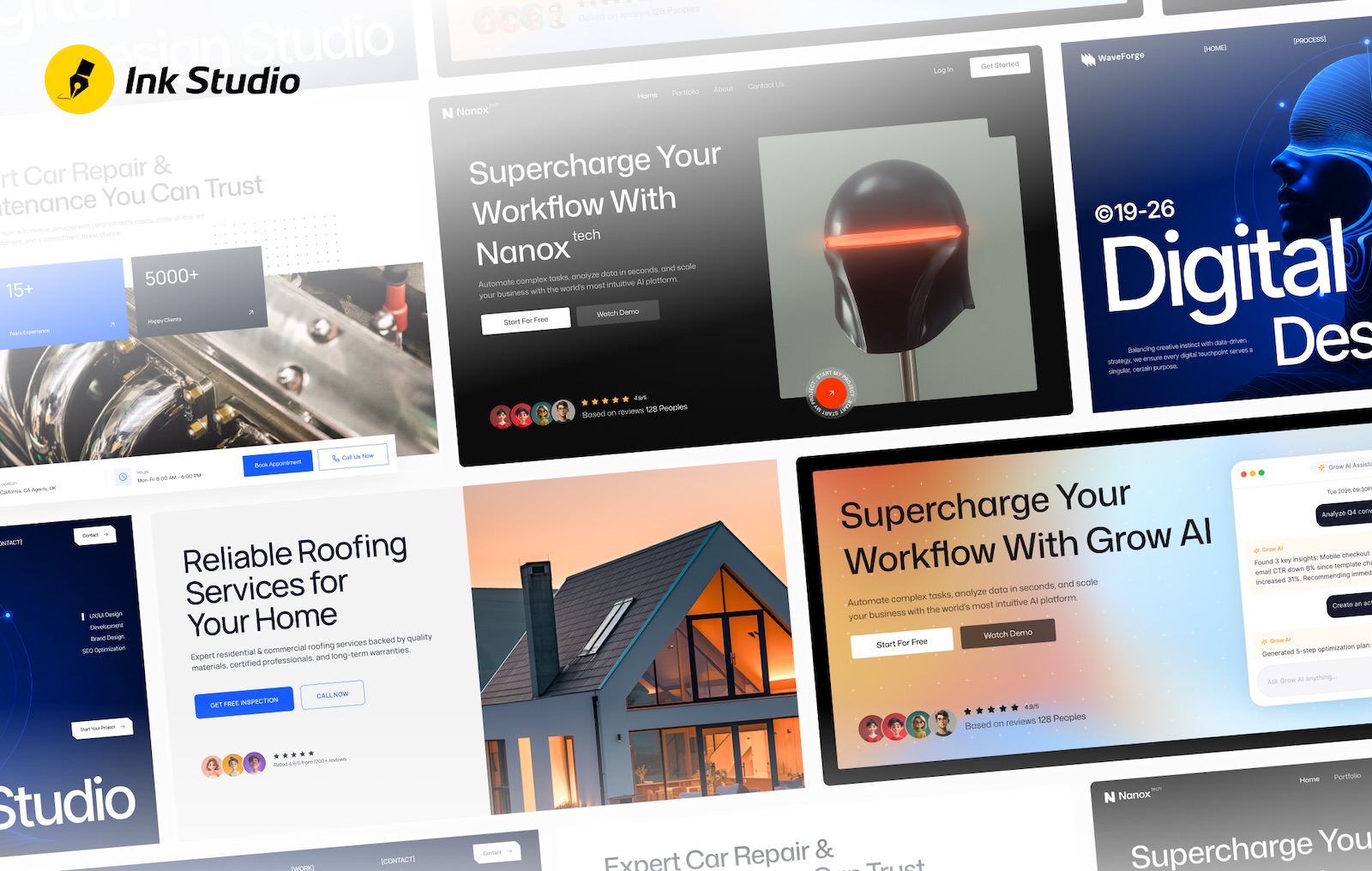Click Start For Free in the Nanox helmet mockup

526,321
